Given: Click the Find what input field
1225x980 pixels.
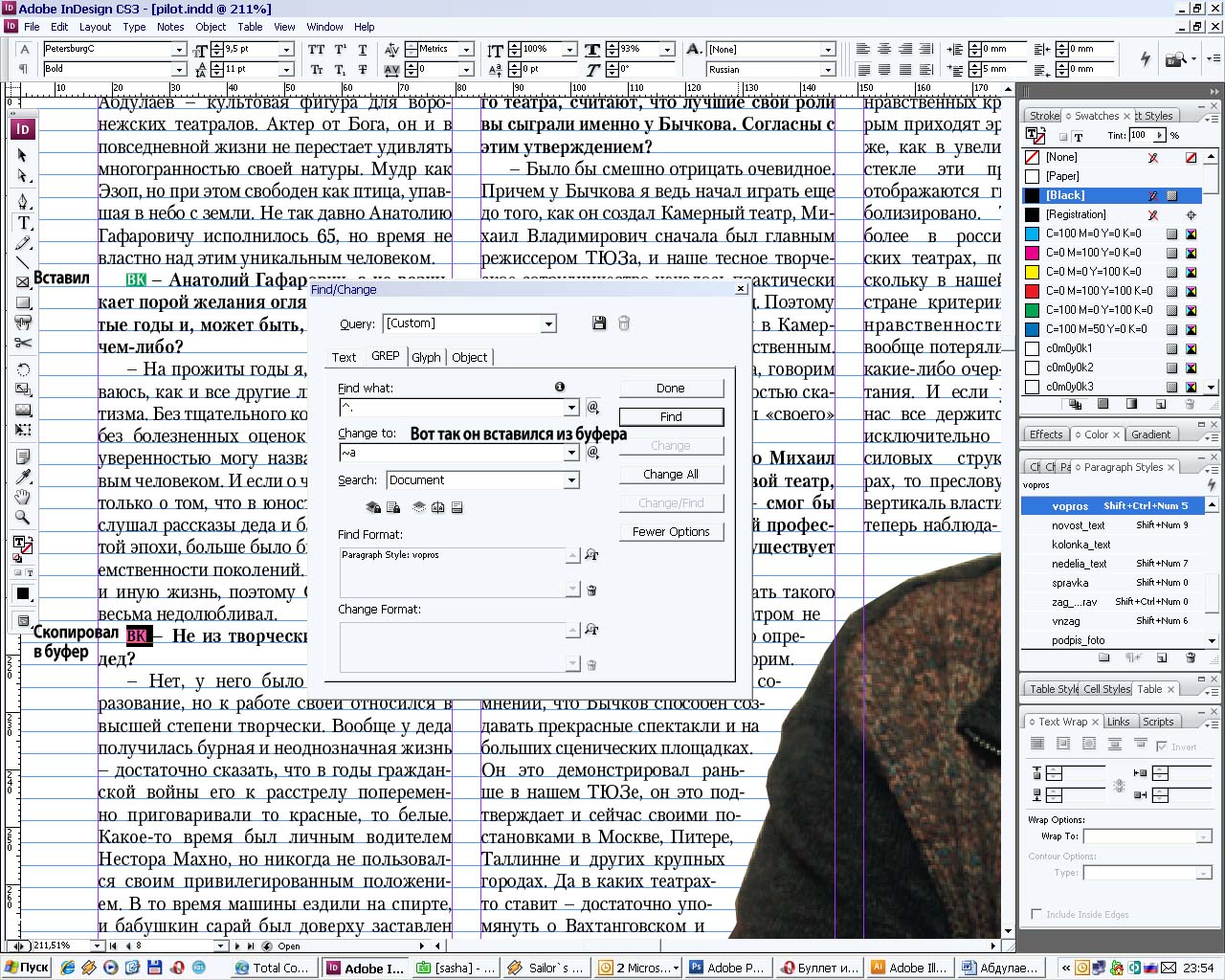Looking at the screenshot, I should [x=451, y=408].
